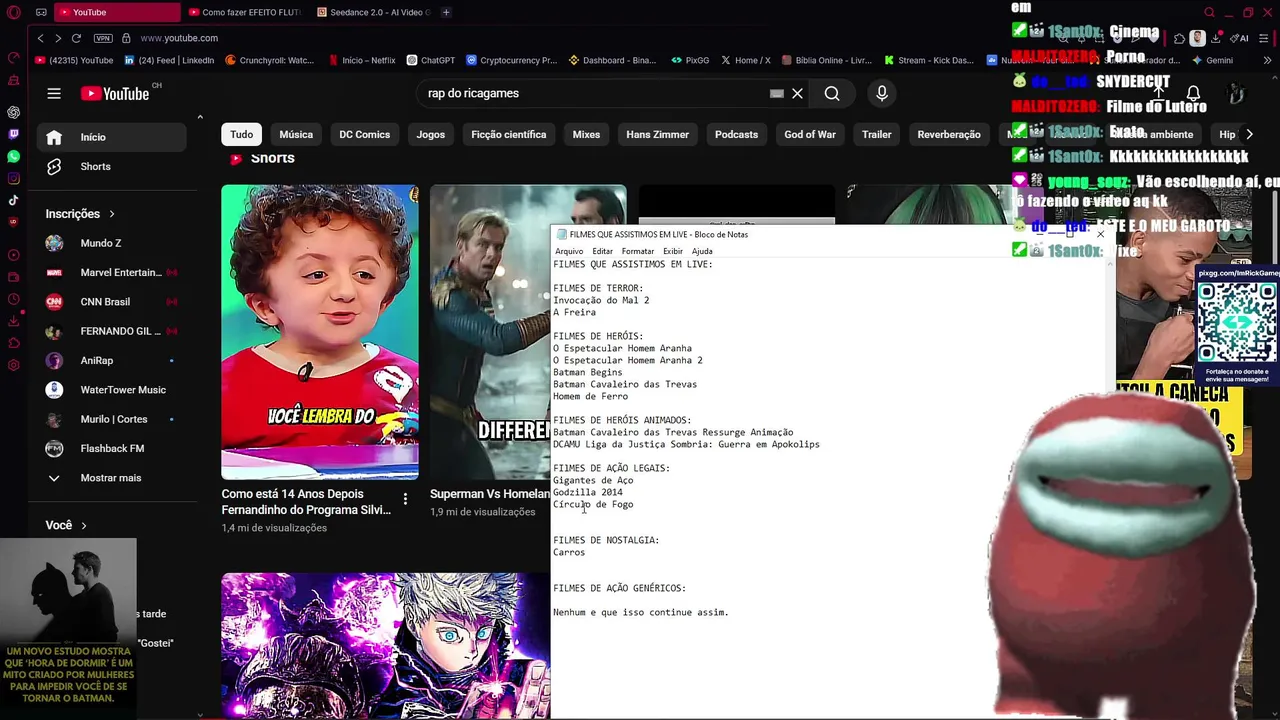Open the Flashback FM channel
Viewport: 1280px width, 720px height.
tap(112, 449)
